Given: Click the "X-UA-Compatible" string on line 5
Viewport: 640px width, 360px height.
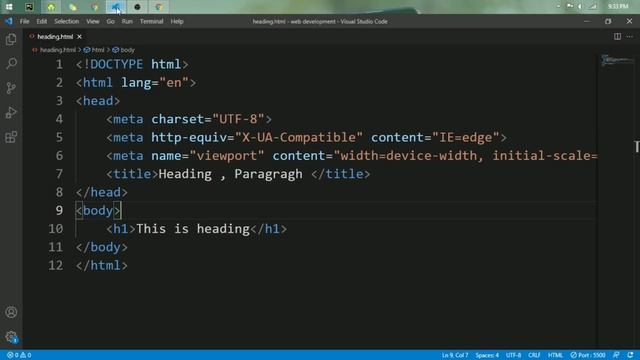Looking at the screenshot, I should [x=298, y=138].
